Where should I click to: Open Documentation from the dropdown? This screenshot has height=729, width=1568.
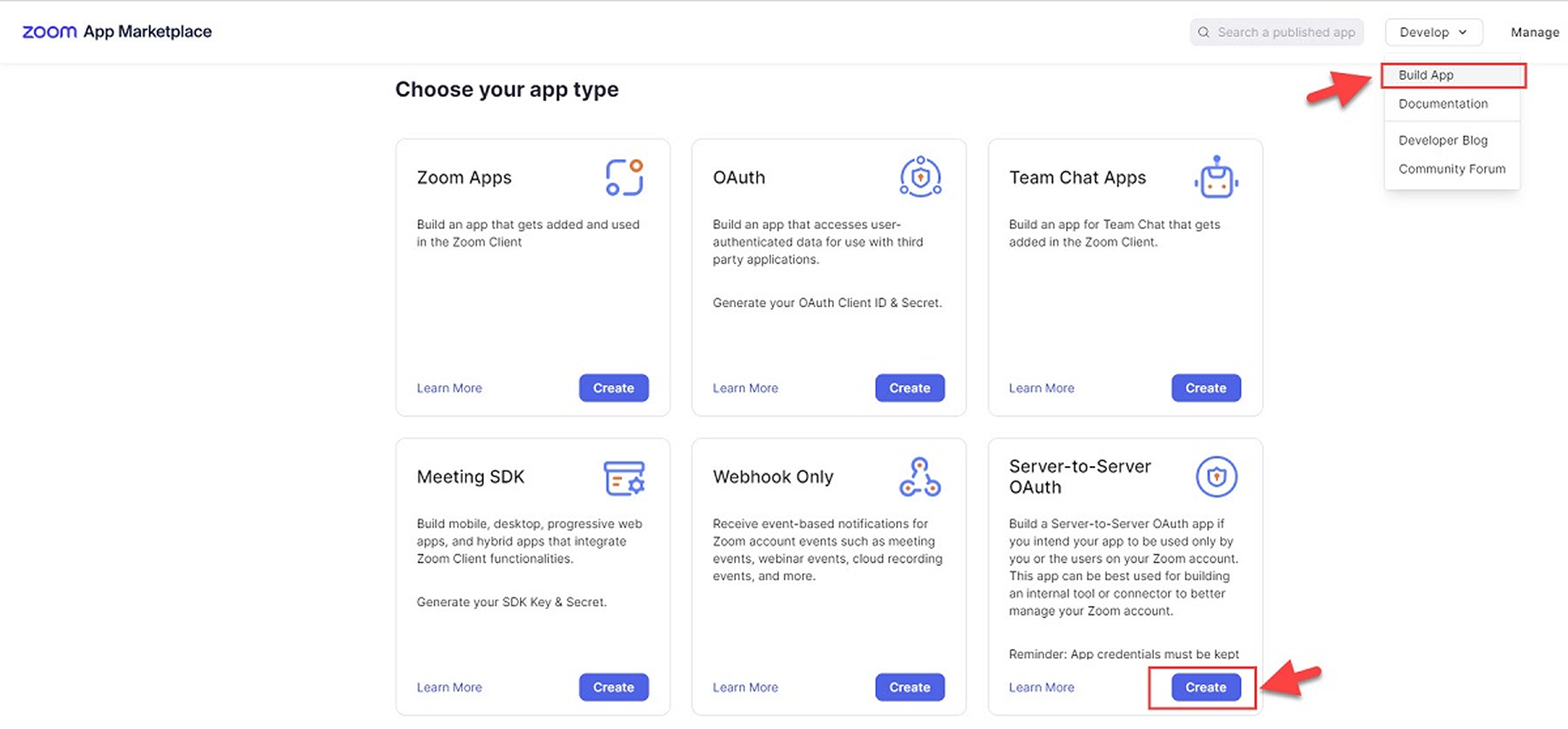pyautogui.click(x=1443, y=104)
